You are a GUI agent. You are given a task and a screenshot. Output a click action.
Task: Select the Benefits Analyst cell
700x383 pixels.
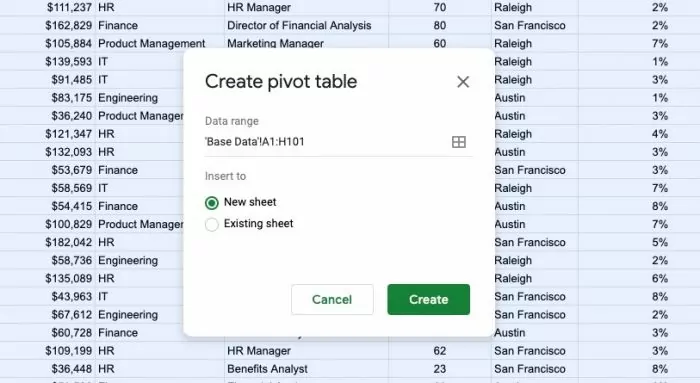point(306,369)
